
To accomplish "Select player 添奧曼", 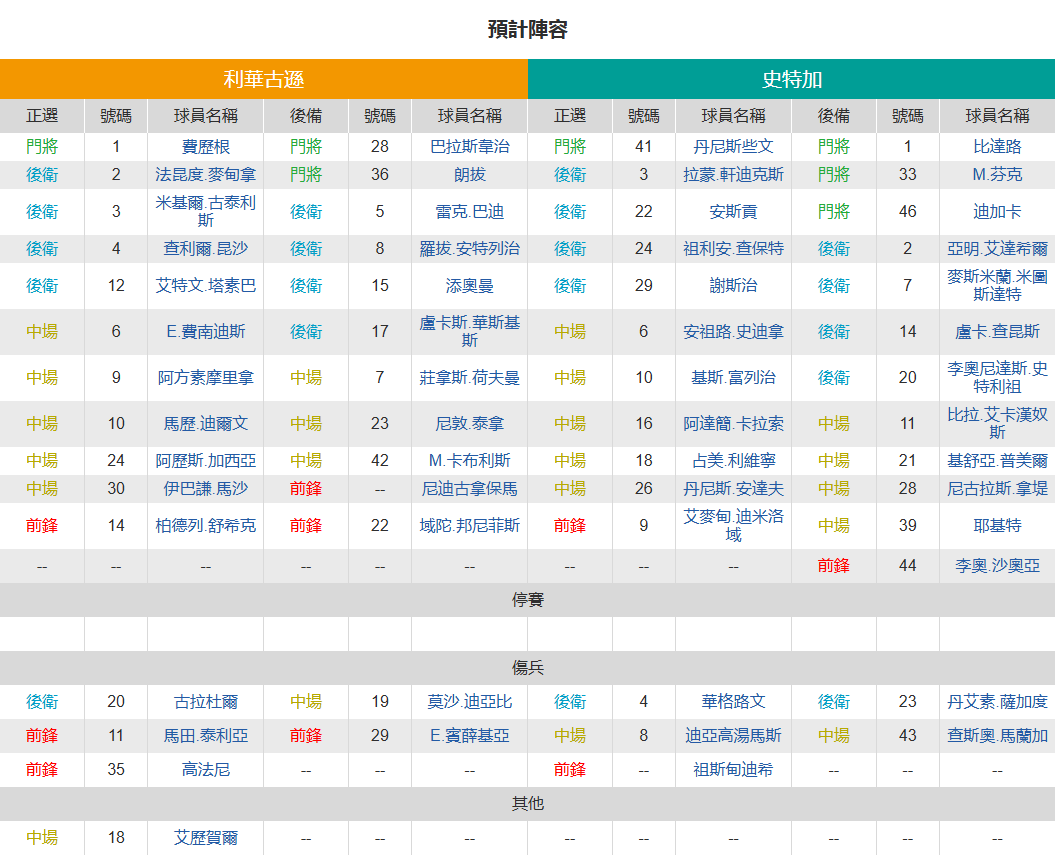I will (470, 286).
